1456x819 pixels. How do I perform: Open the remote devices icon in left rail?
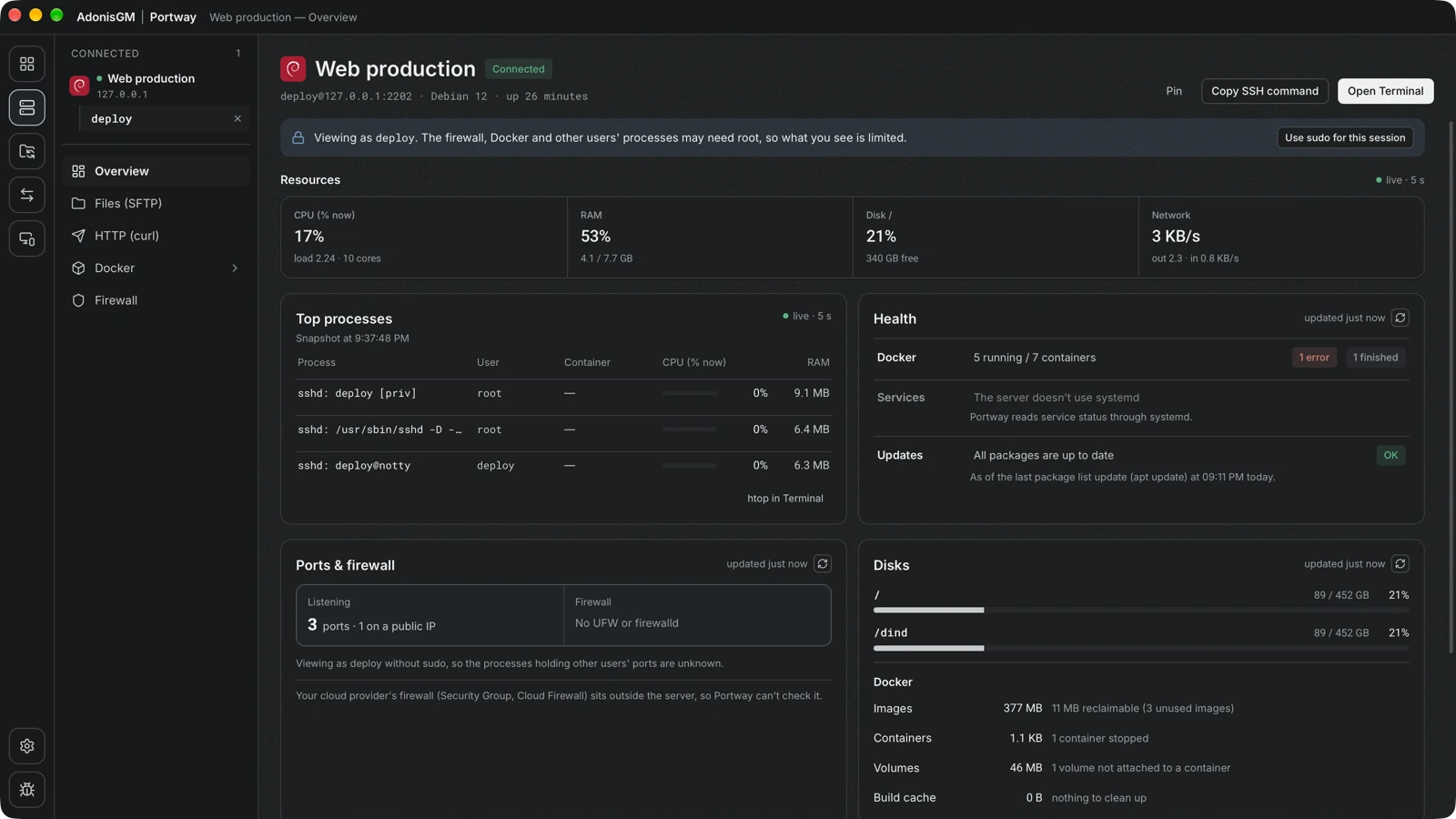(27, 238)
